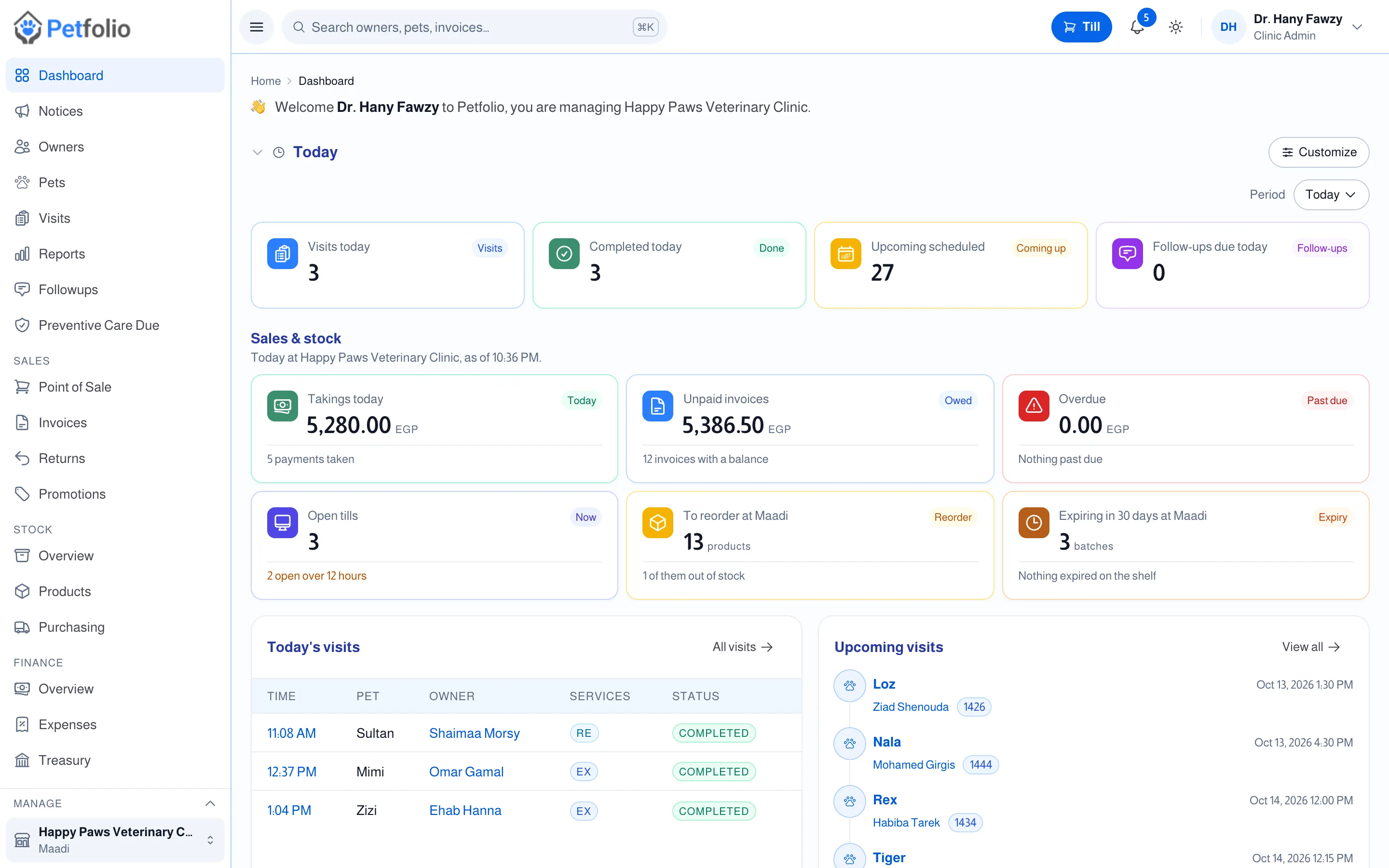Viewport: 1389px width, 868px height.
Task: Click the Completed today checkmark icon
Action: point(564,254)
